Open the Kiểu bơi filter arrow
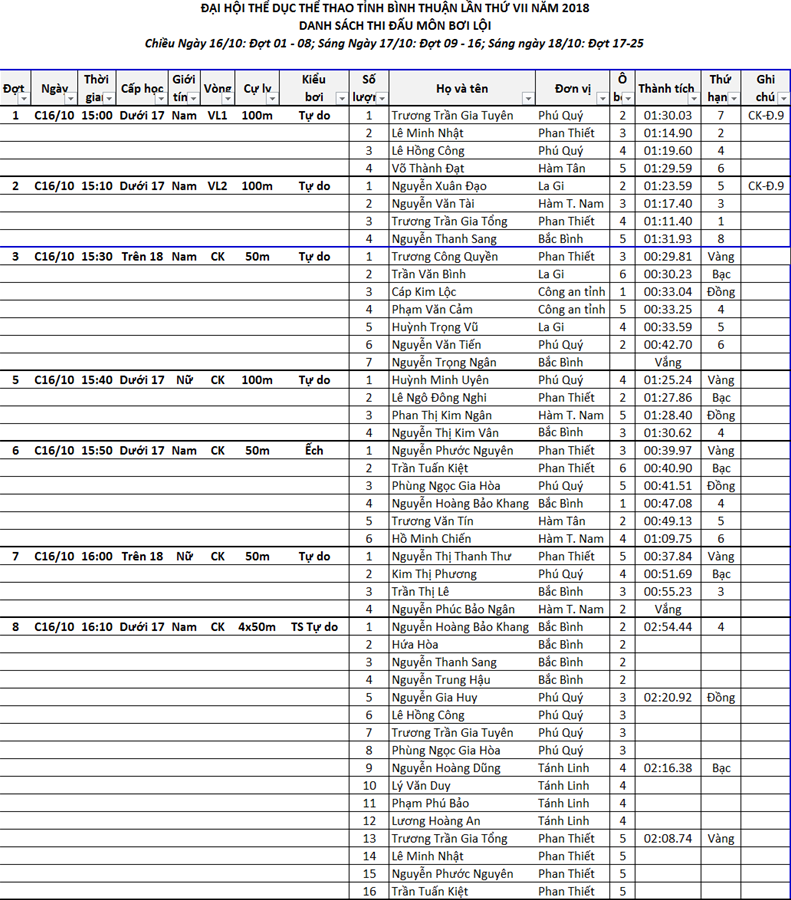 pyautogui.click(x=341, y=99)
